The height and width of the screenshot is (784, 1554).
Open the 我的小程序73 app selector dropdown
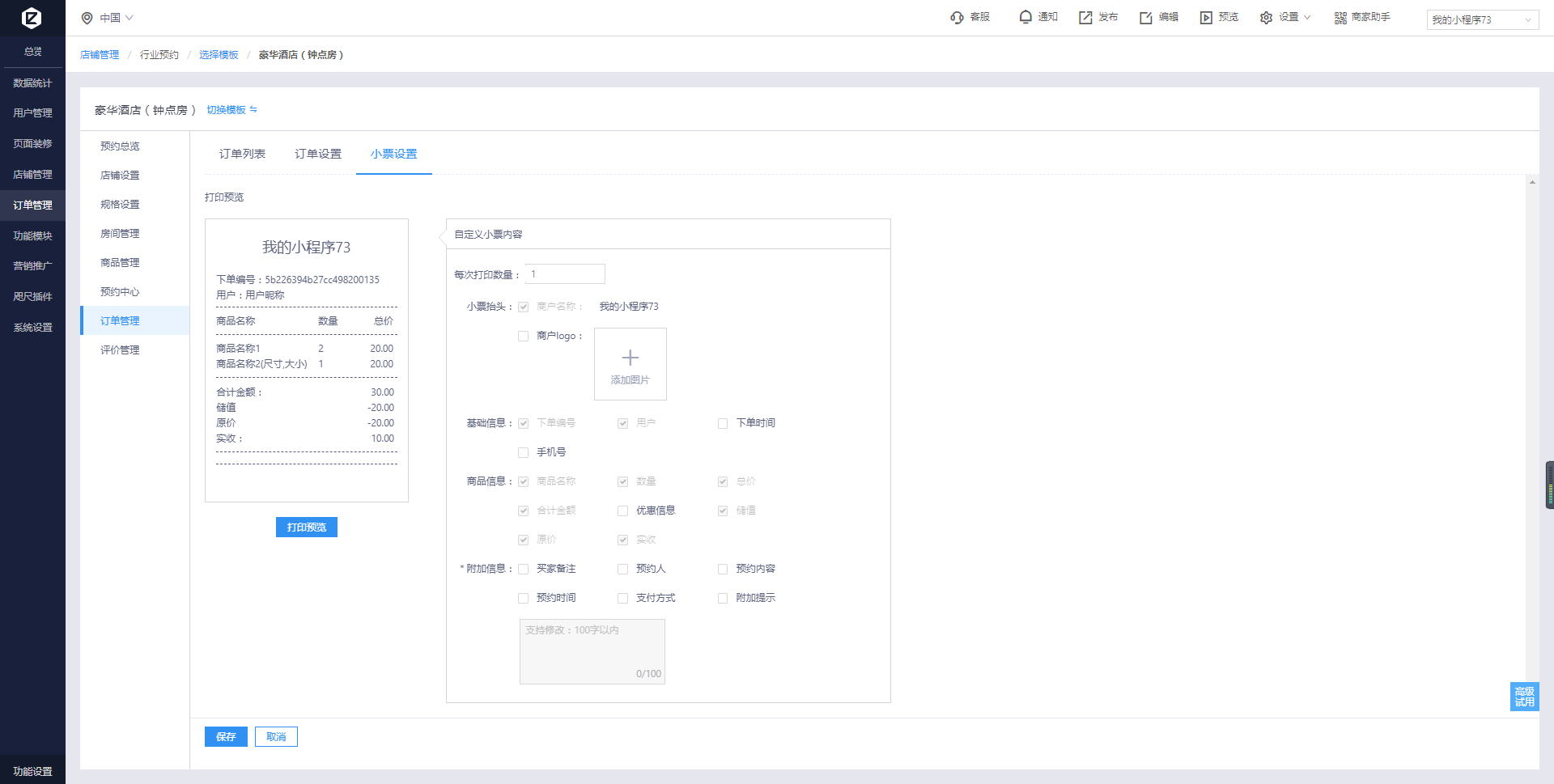pos(1483,19)
